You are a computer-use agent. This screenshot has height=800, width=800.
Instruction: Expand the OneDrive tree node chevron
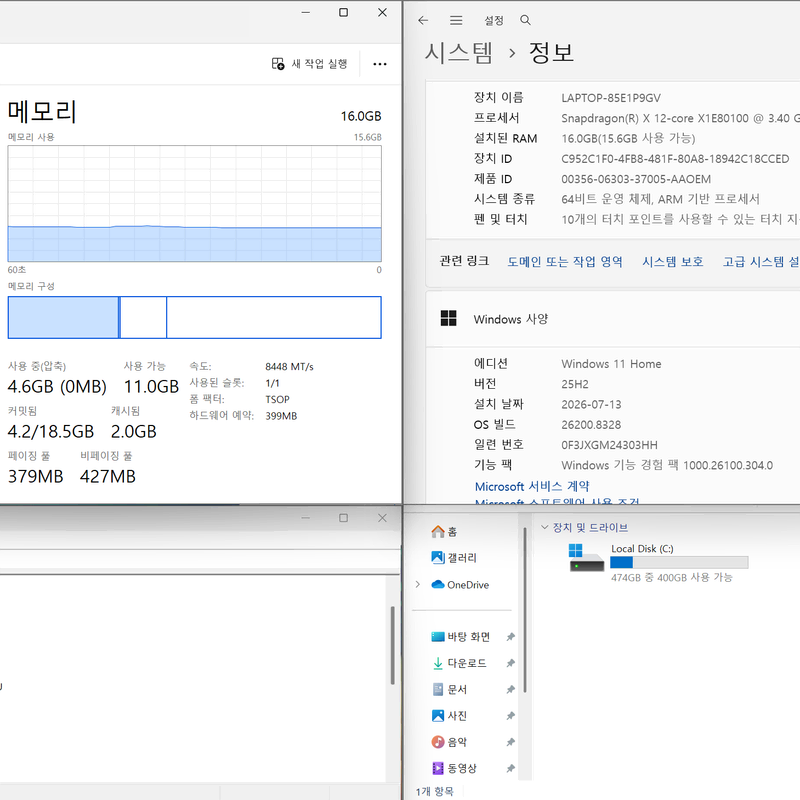click(418, 585)
